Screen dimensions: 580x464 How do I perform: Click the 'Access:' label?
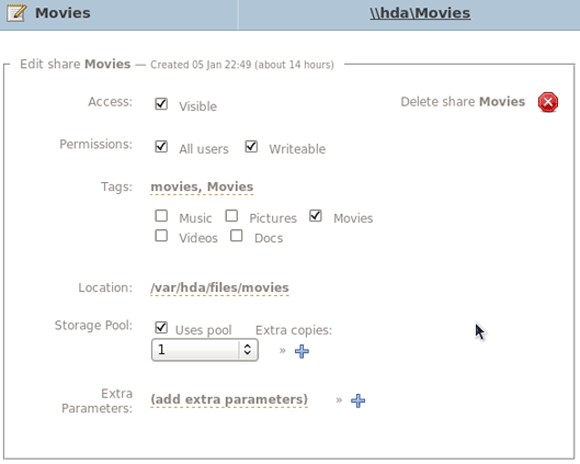[x=110, y=102]
